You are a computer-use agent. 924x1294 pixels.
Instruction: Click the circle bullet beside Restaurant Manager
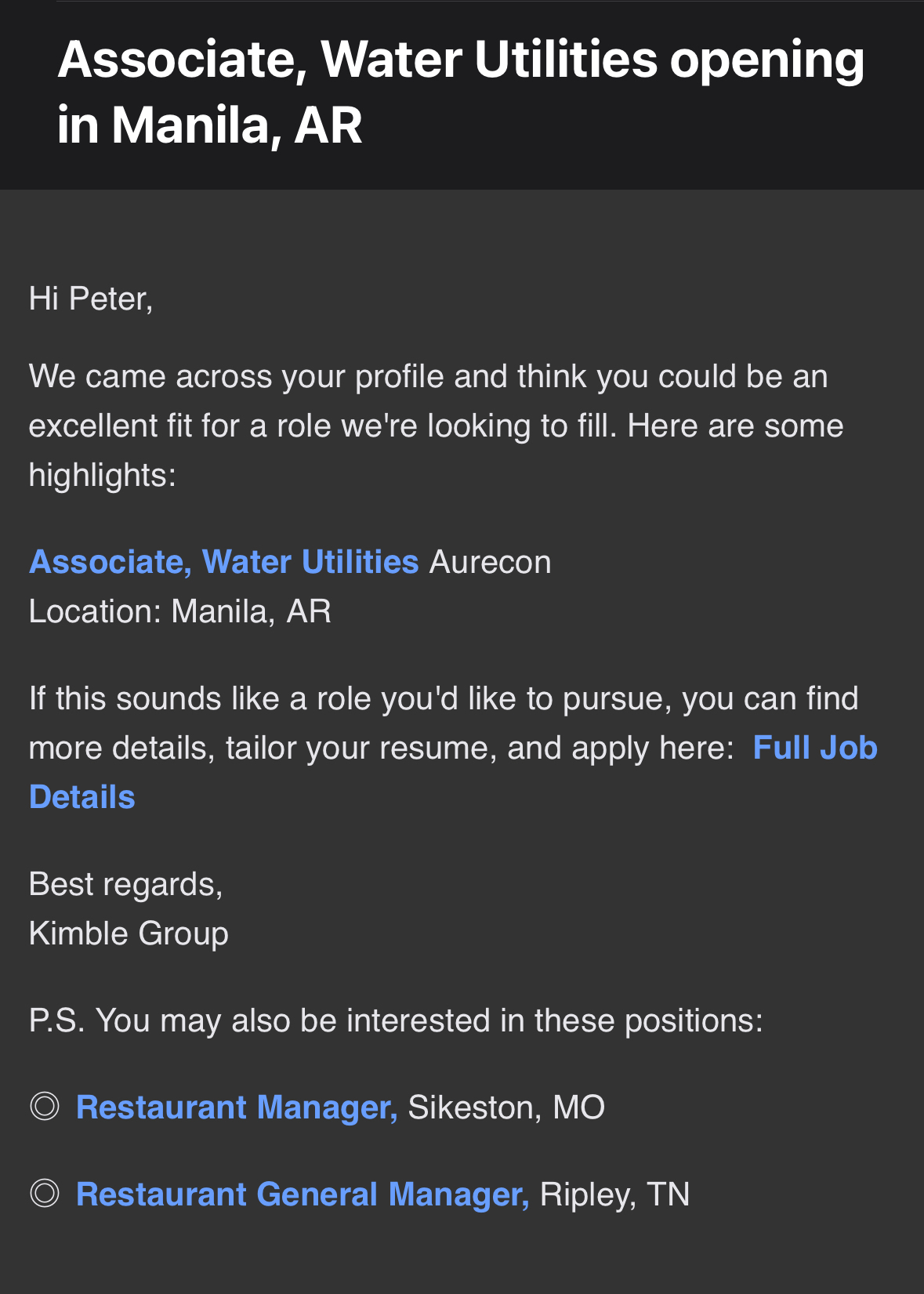tap(45, 1107)
